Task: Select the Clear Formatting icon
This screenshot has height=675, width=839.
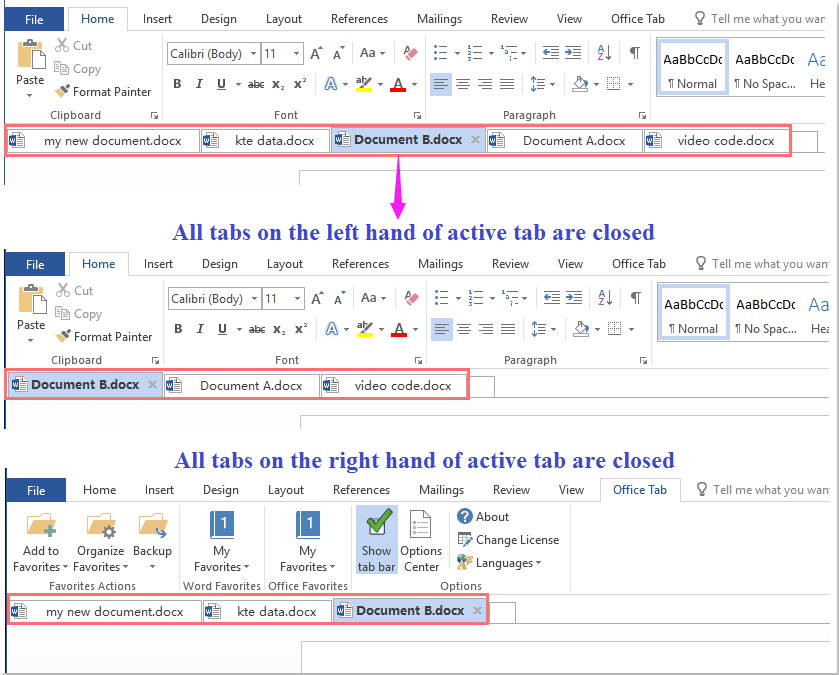Action: (x=409, y=54)
